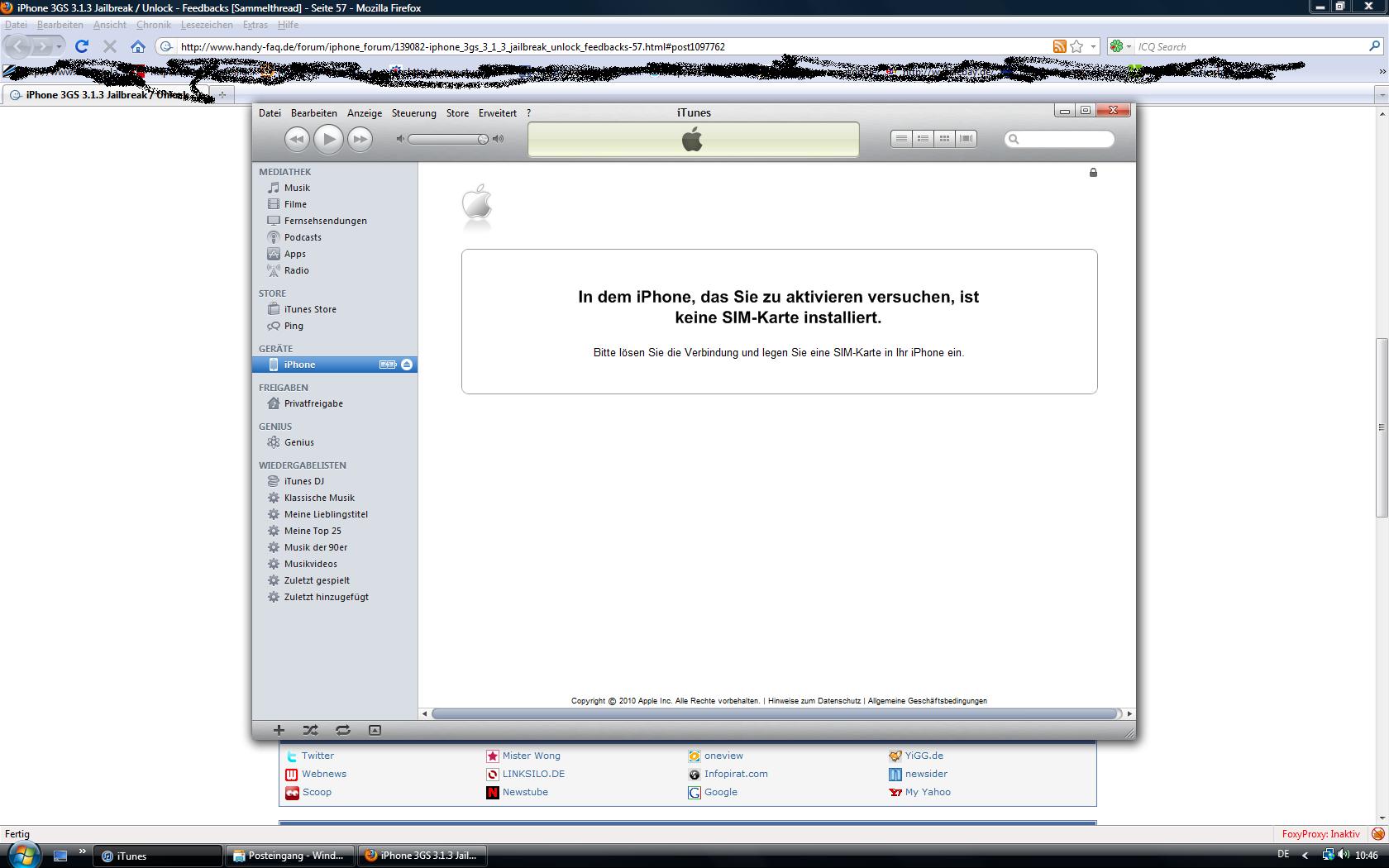Click Hinweise zum Datenschutz link
1389x868 pixels.
coord(814,701)
